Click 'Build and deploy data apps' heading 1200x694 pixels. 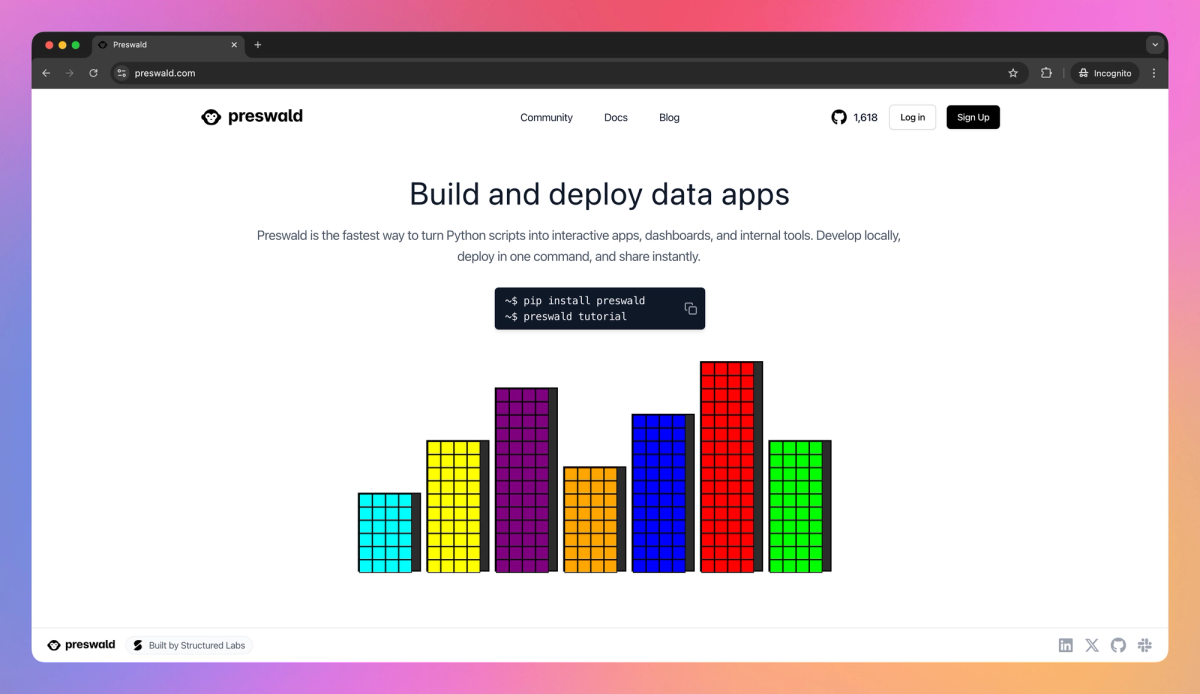(x=600, y=193)
